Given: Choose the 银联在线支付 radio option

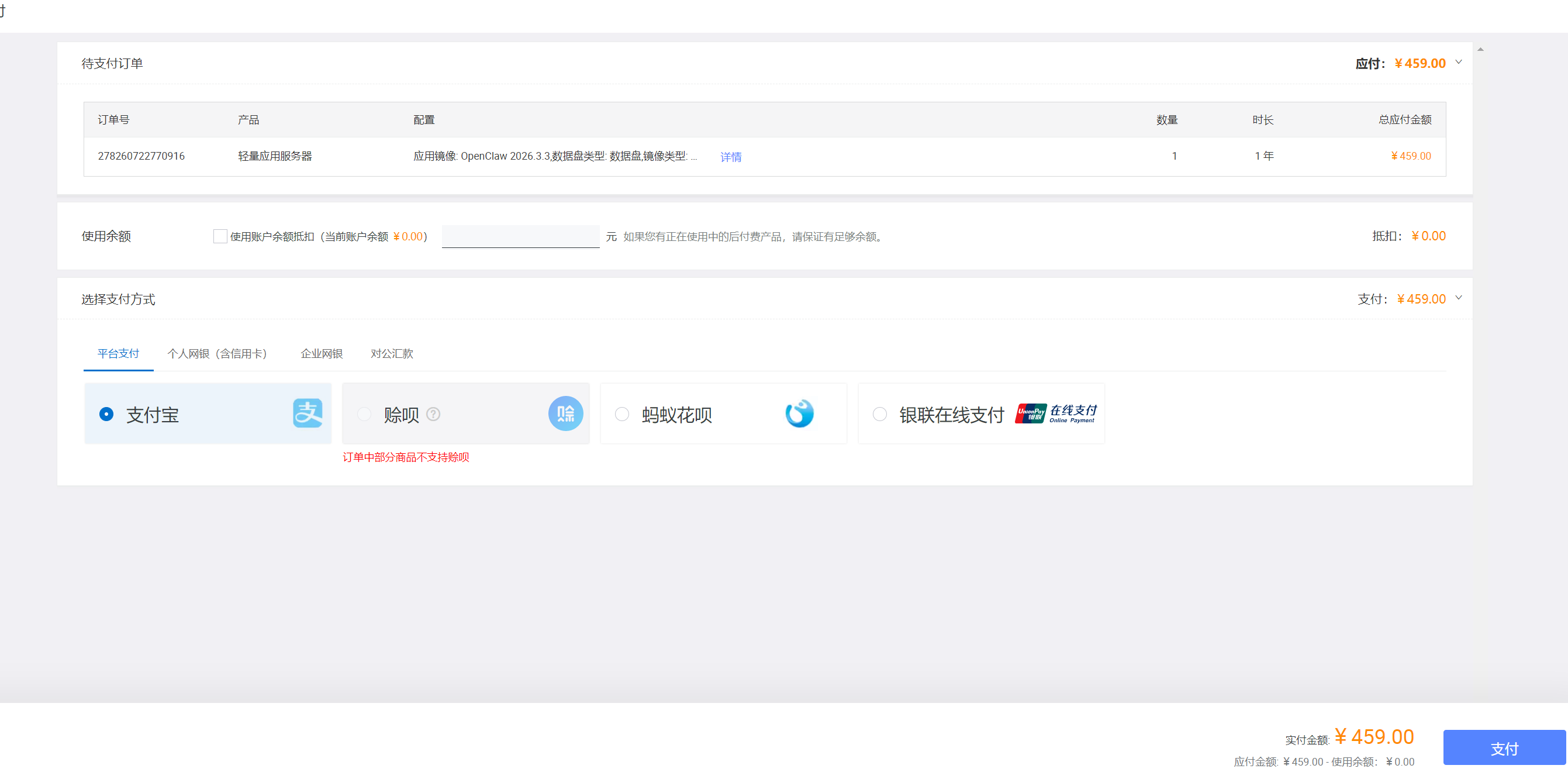Looking at the screenshot, I should click(879, 414).
